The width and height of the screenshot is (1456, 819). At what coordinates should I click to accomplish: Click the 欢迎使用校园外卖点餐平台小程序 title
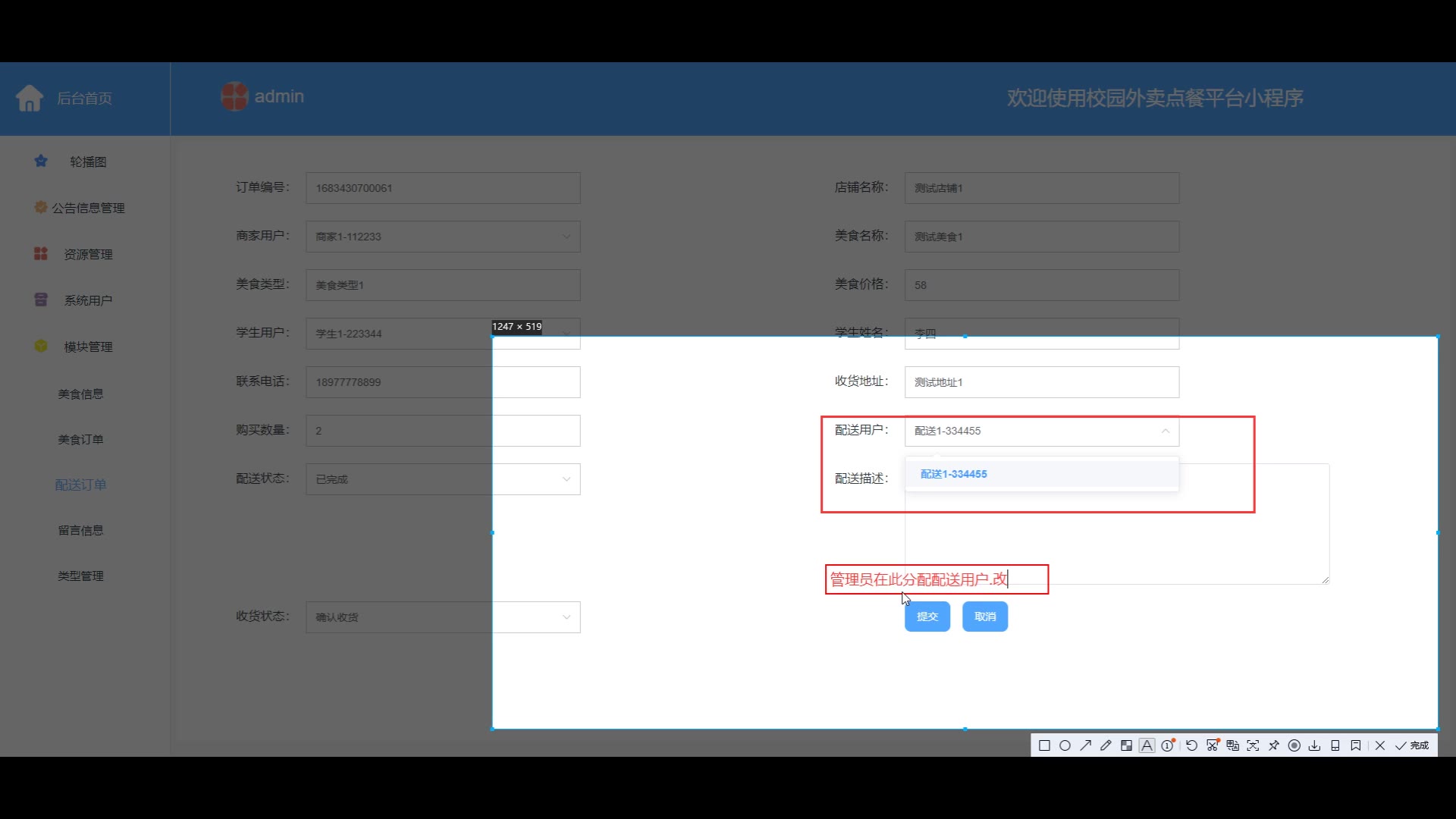pos(1155,98)
